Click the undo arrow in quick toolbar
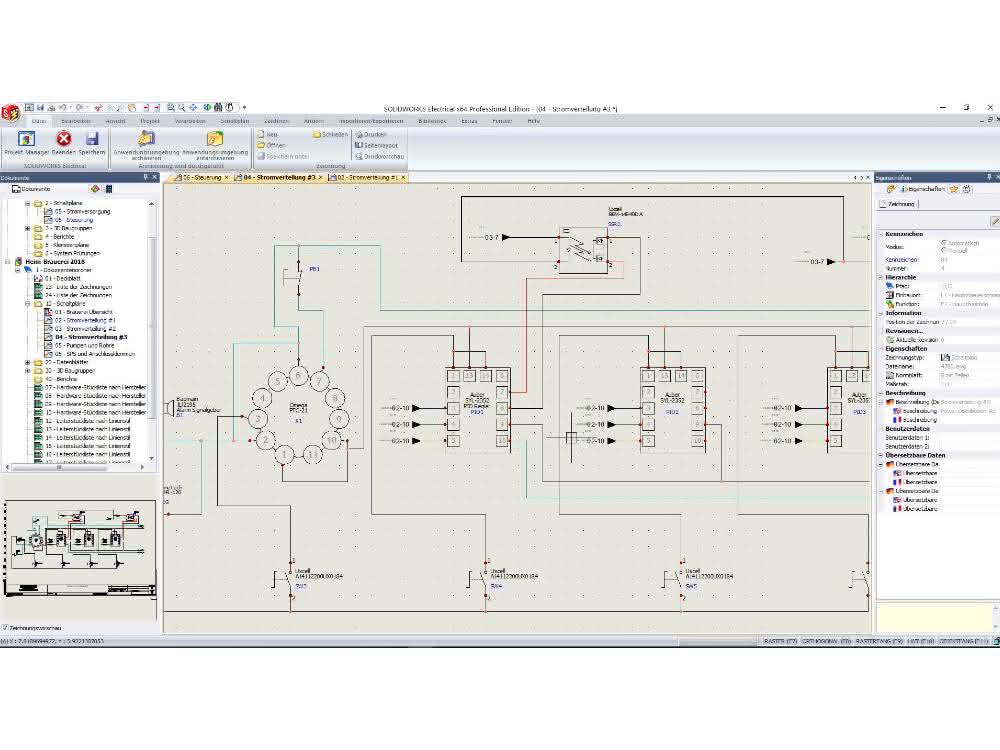Screen dimensions: 1000x750 [63, 108]
